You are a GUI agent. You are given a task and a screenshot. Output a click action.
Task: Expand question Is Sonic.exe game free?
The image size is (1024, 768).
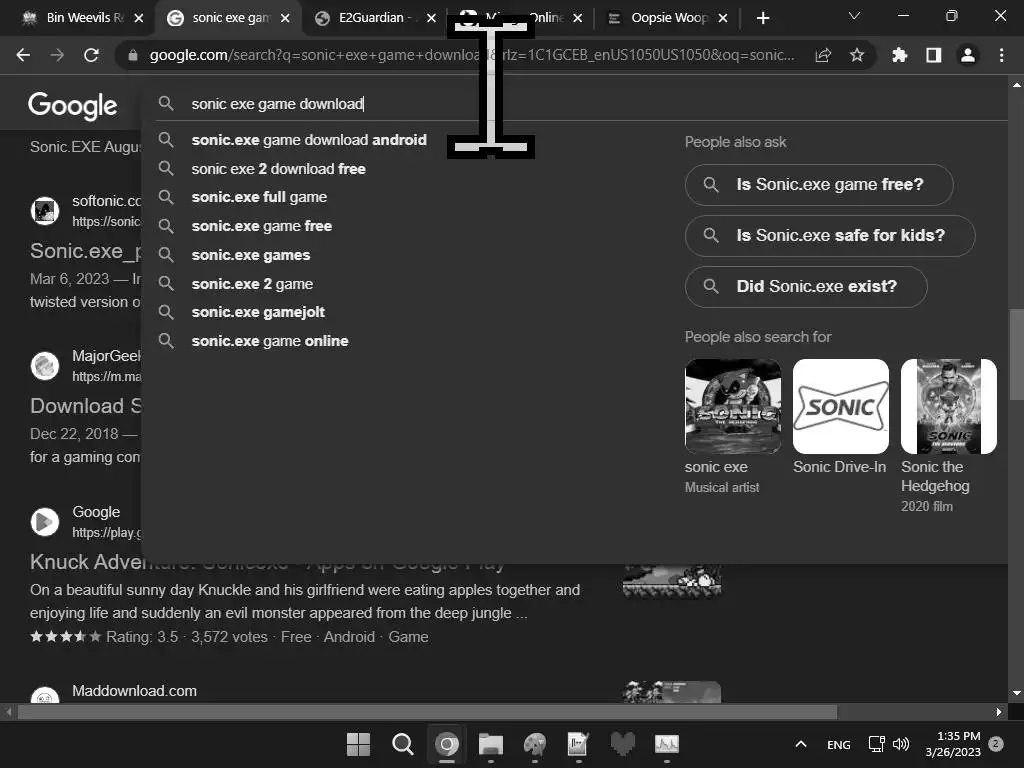(x=819, y=185)
